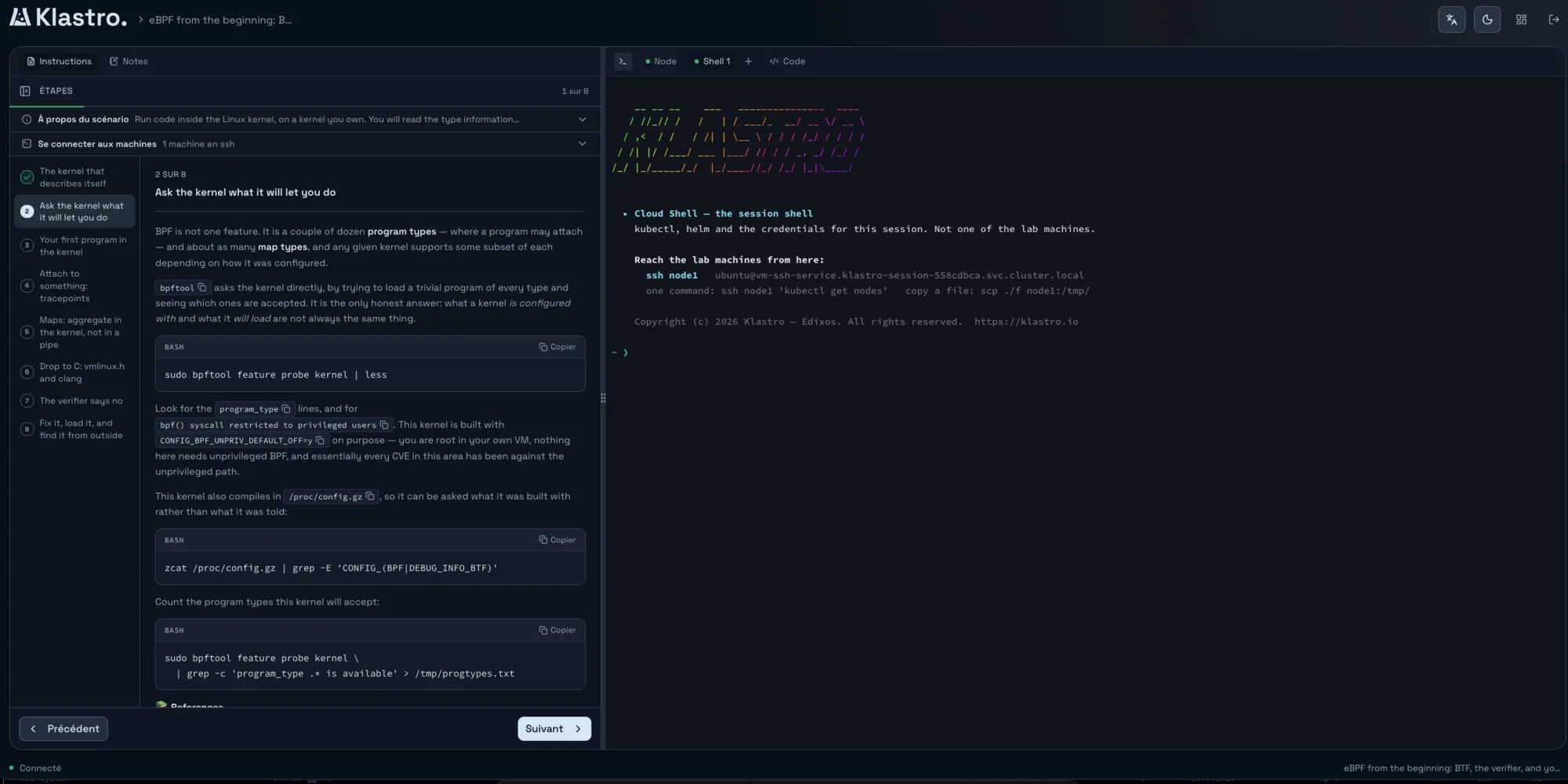Go to step 'The kernel that describes itself'
Screen dimensions: 1568x784
(74, 177)
